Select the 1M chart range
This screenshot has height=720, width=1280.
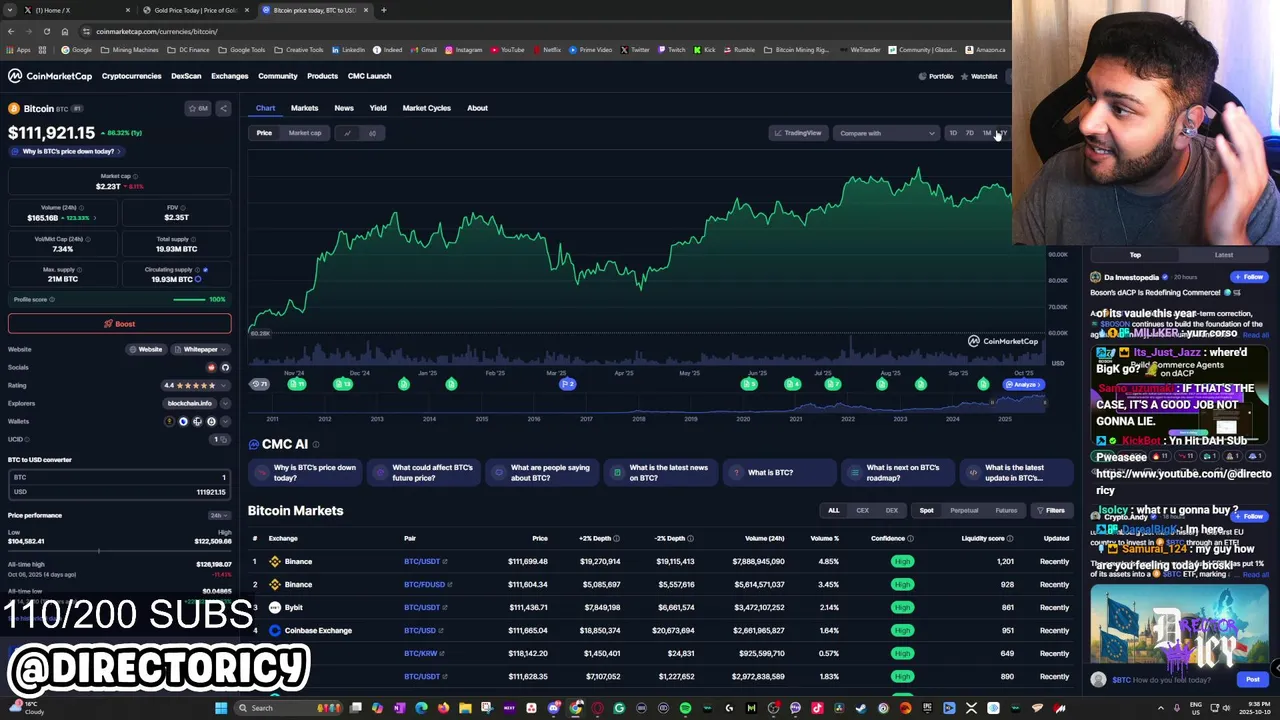pyautogui.click(x=986, y=133)
